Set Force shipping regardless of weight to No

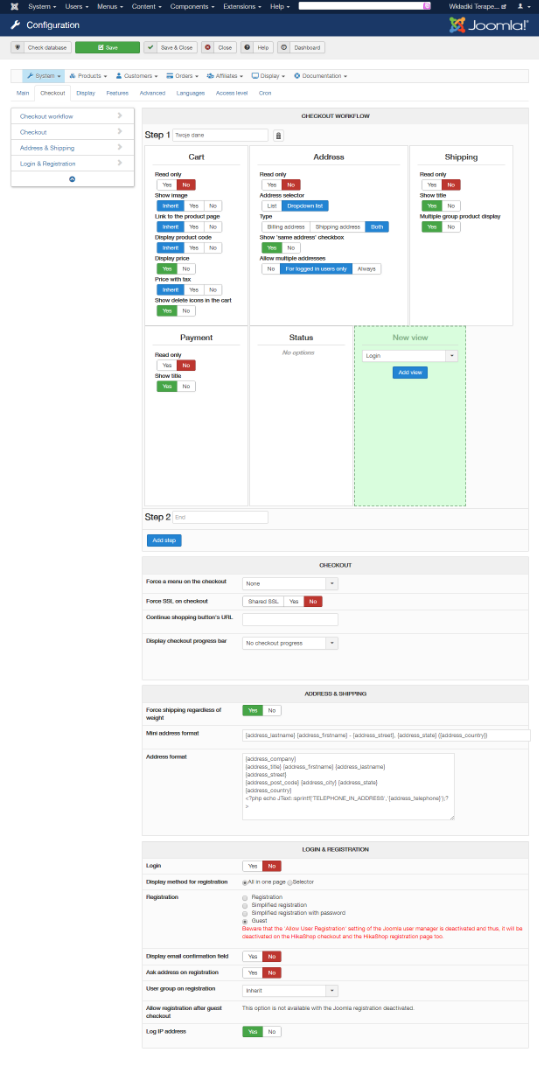pyautogui.click(x=272, y=710)
